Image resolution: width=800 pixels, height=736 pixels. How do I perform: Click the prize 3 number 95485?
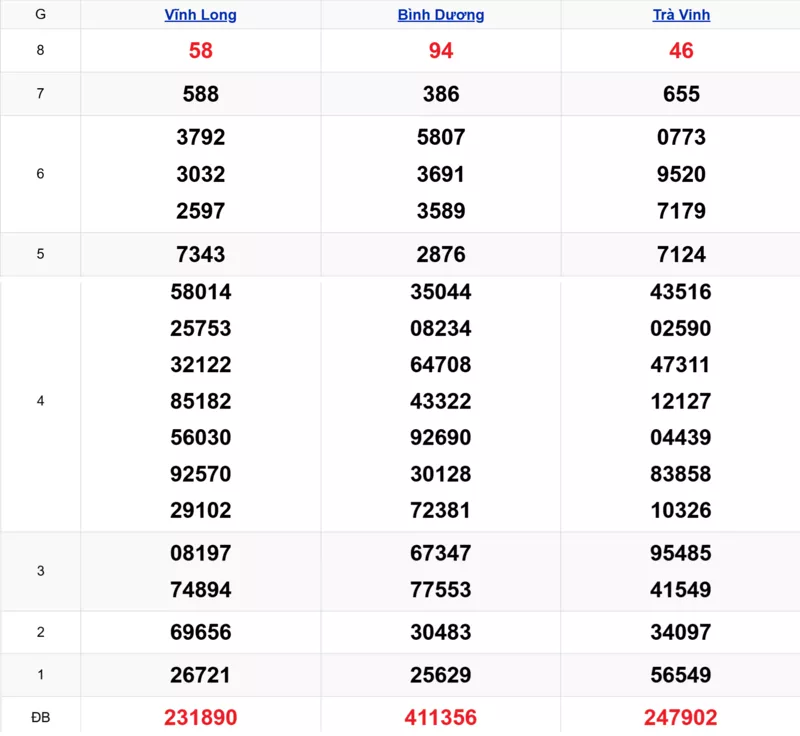(x=681, y=553)
